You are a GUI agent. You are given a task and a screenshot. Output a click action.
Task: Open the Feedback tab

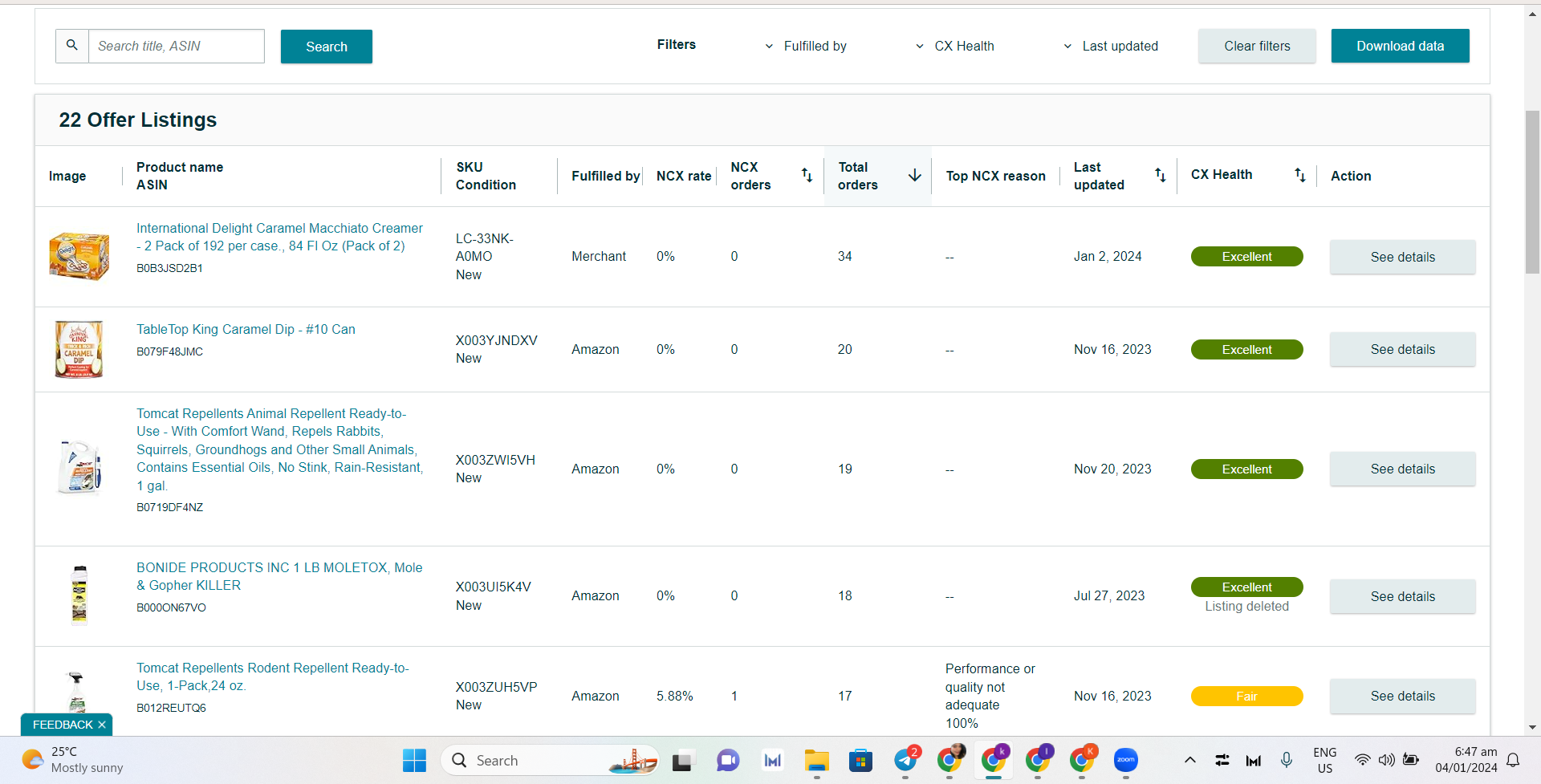[x=63, y=725]
